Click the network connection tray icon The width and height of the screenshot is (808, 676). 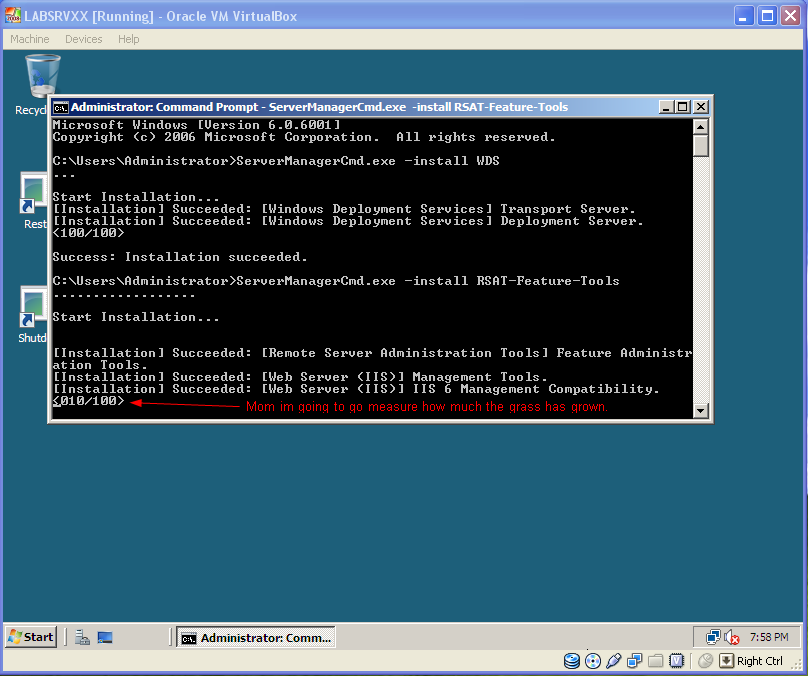click(713, 637)
